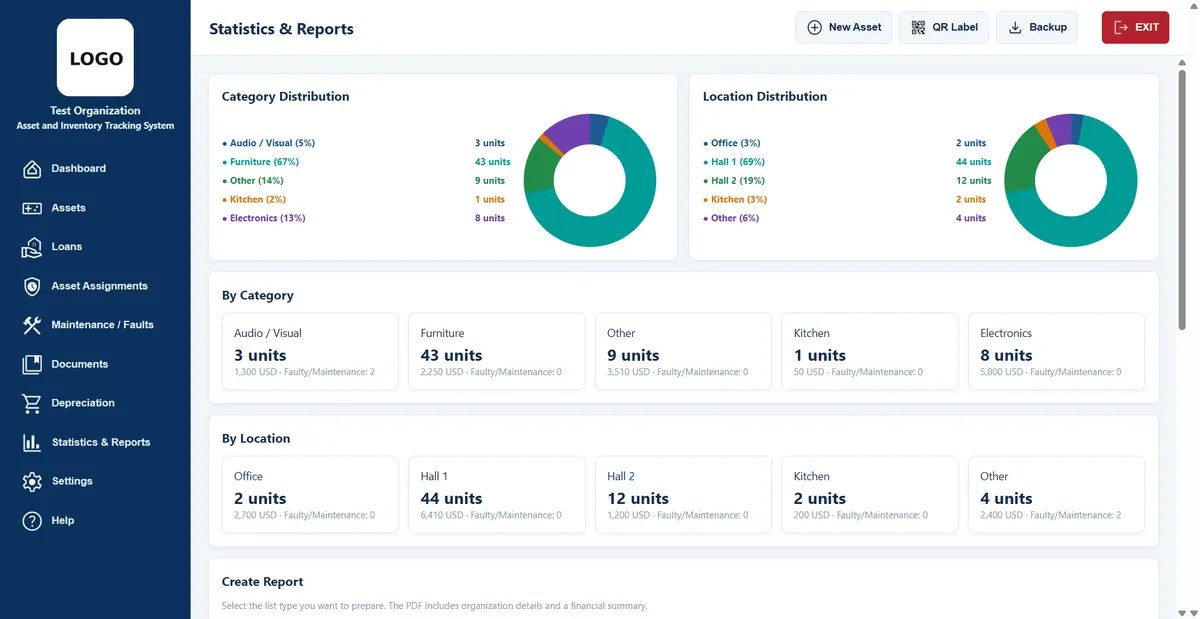Click the Other (14%) legend entry
The image size is (1200, 619).
point(253,181)
